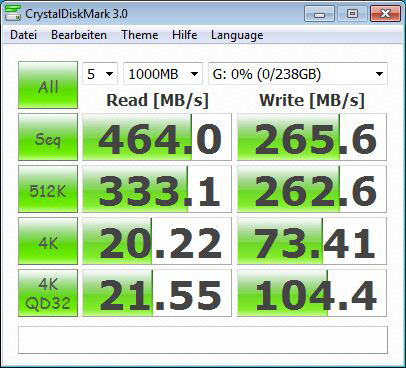The width and height of the screenshot is (406, 368).
Task: Open the Bearbeiten menu
Action: click(x=79, y=35)
